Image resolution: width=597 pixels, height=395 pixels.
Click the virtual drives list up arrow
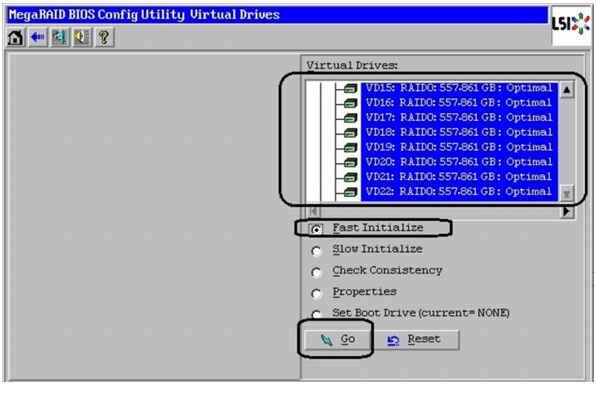tap(567, 90)
